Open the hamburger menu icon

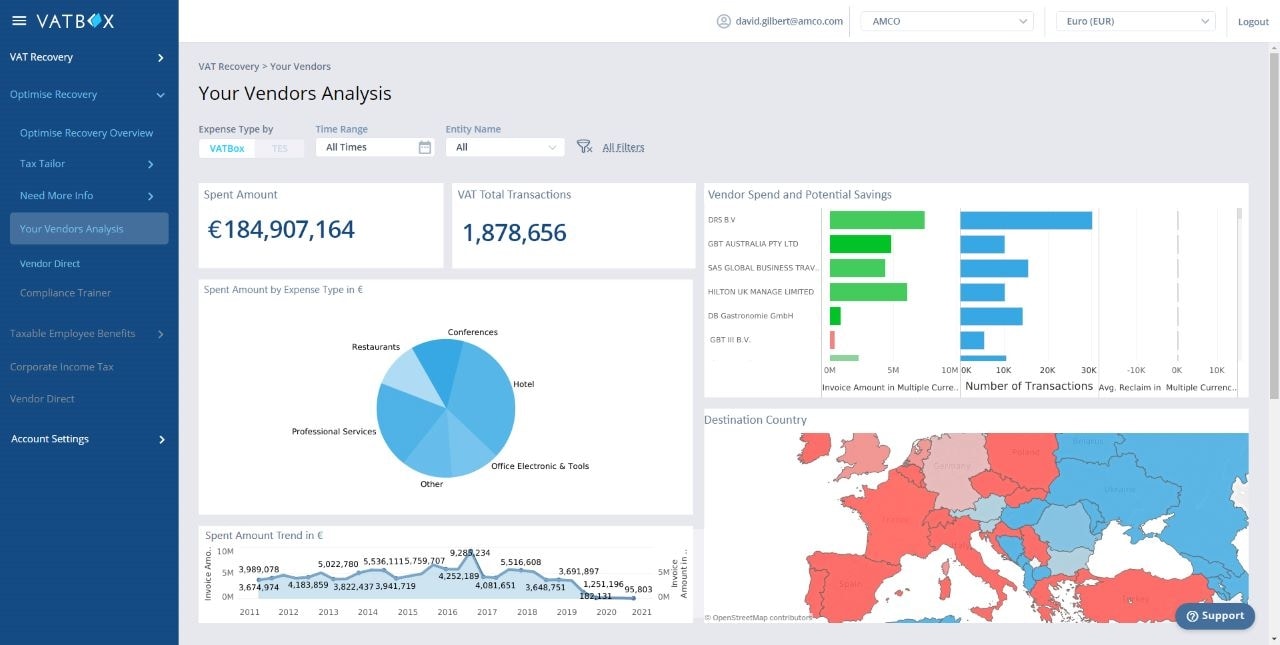[x=19, y=21]
